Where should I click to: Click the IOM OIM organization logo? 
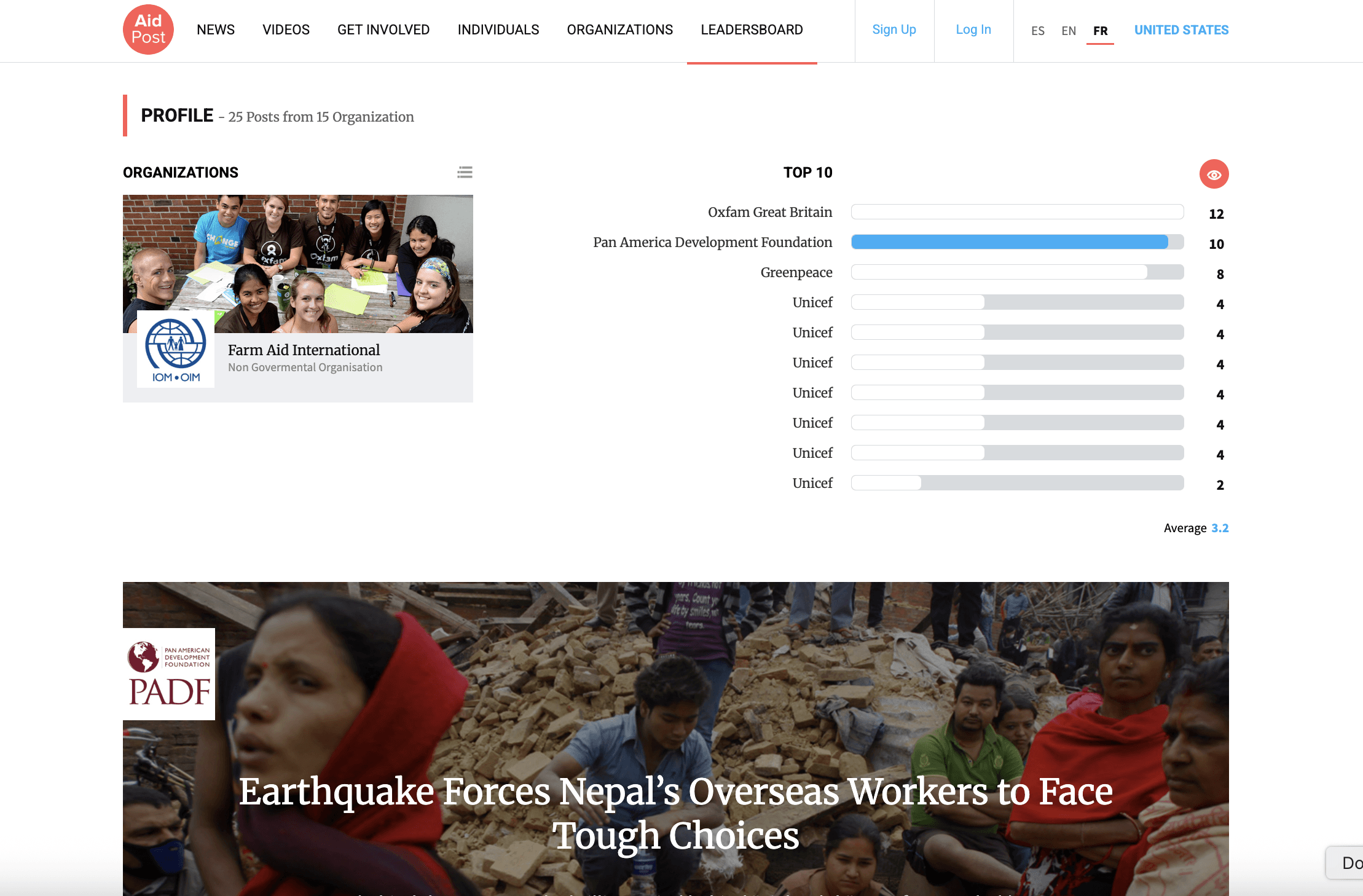coord(176,349)
